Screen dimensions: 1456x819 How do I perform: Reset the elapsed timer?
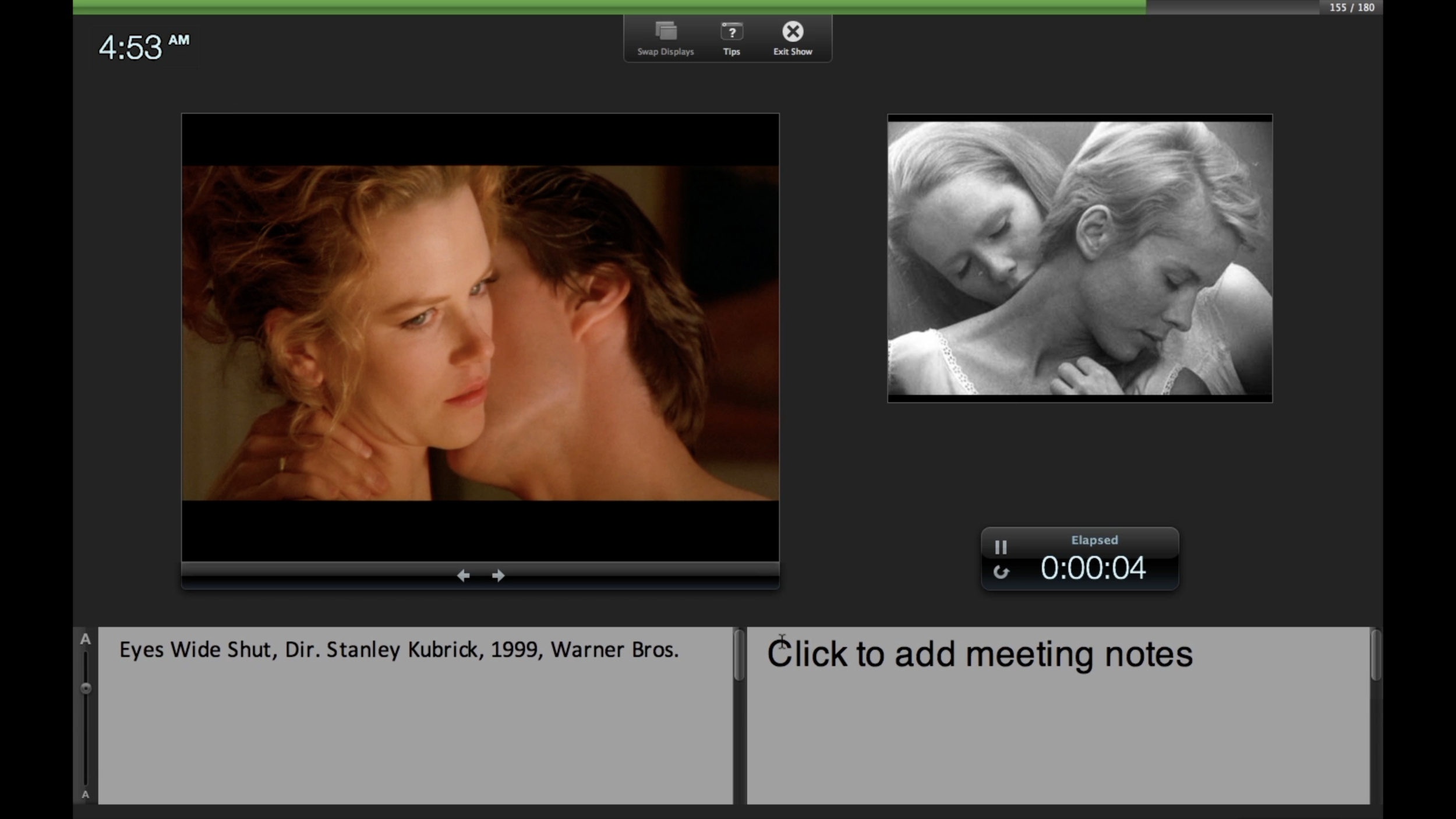coord(1001,572)
